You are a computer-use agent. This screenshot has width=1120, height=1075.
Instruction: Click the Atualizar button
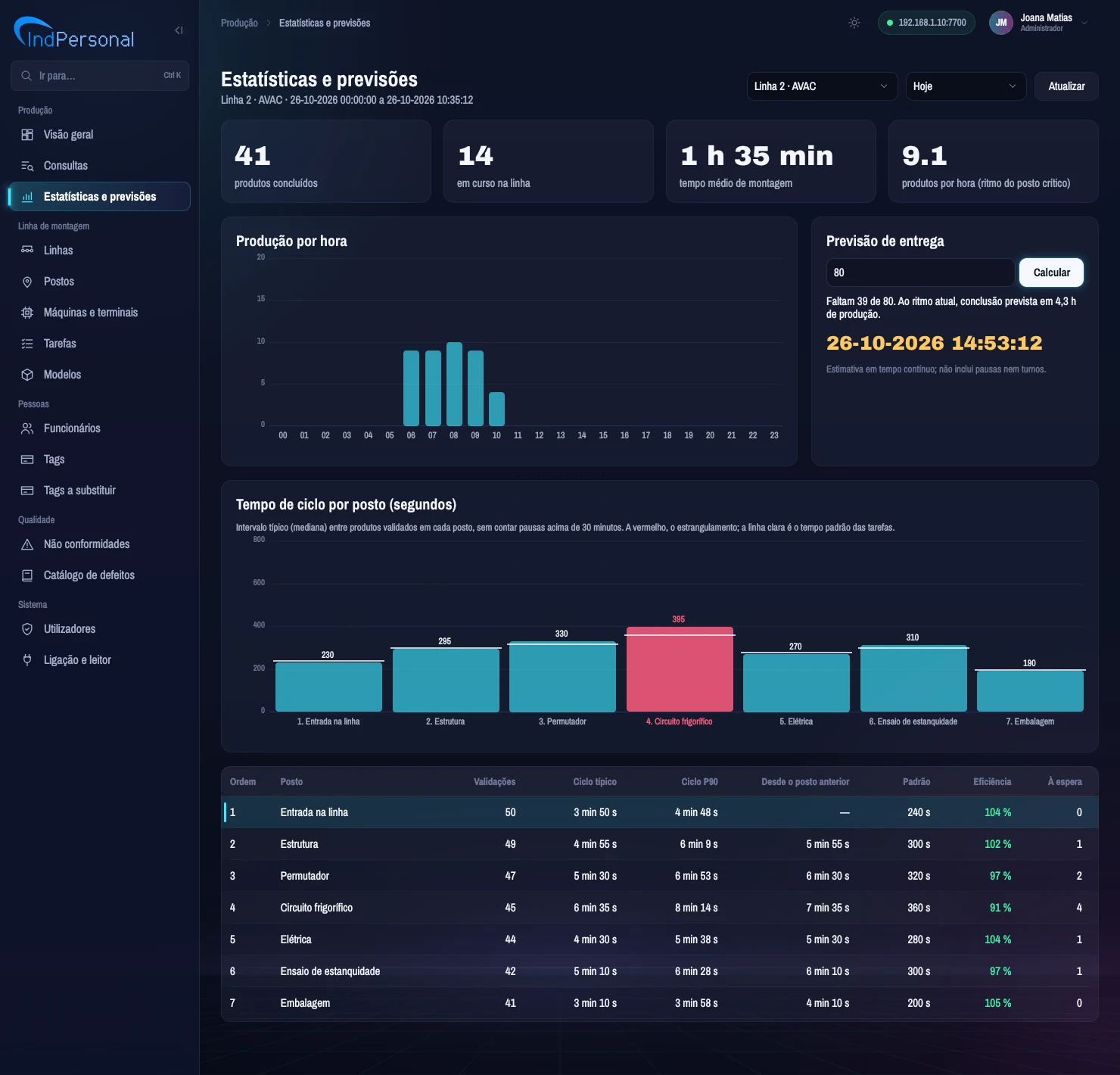(1066, 86)
